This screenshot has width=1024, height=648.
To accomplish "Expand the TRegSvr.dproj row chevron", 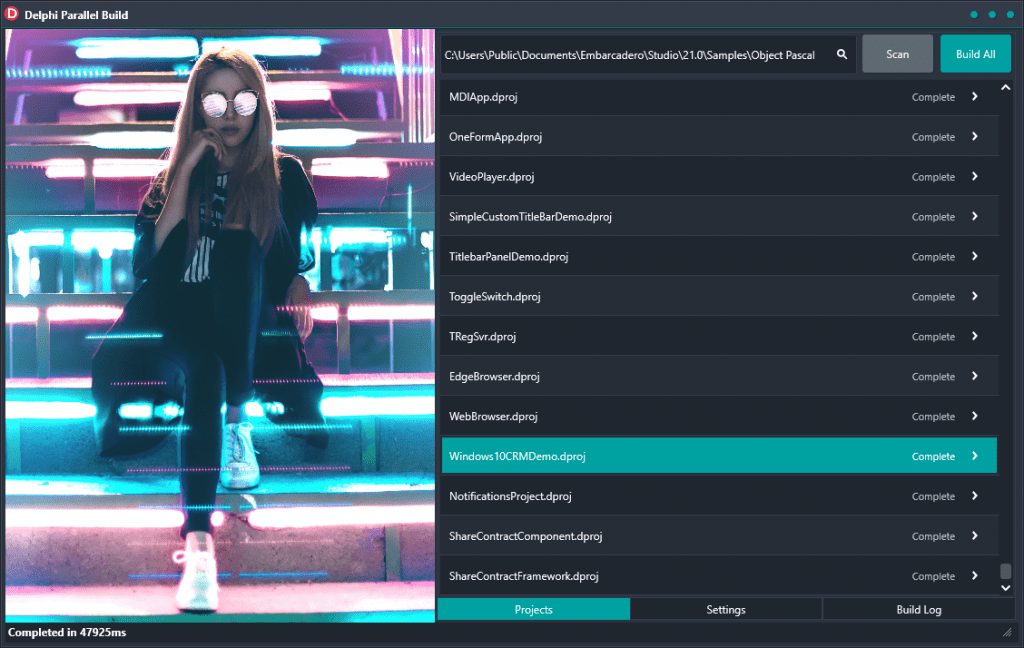I will pos(974,336).
